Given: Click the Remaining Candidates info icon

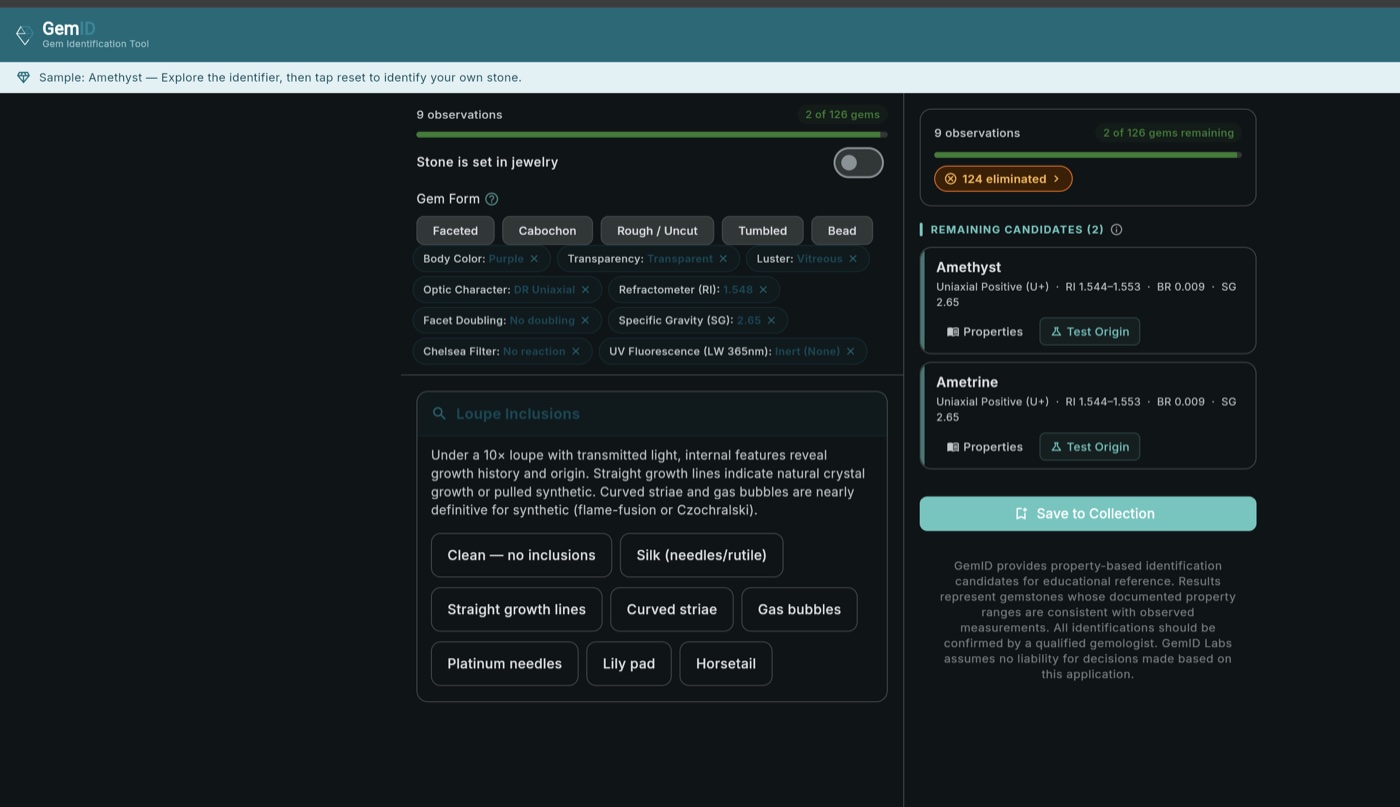Looking at the screenshot, I should [x=1116, y=230].
